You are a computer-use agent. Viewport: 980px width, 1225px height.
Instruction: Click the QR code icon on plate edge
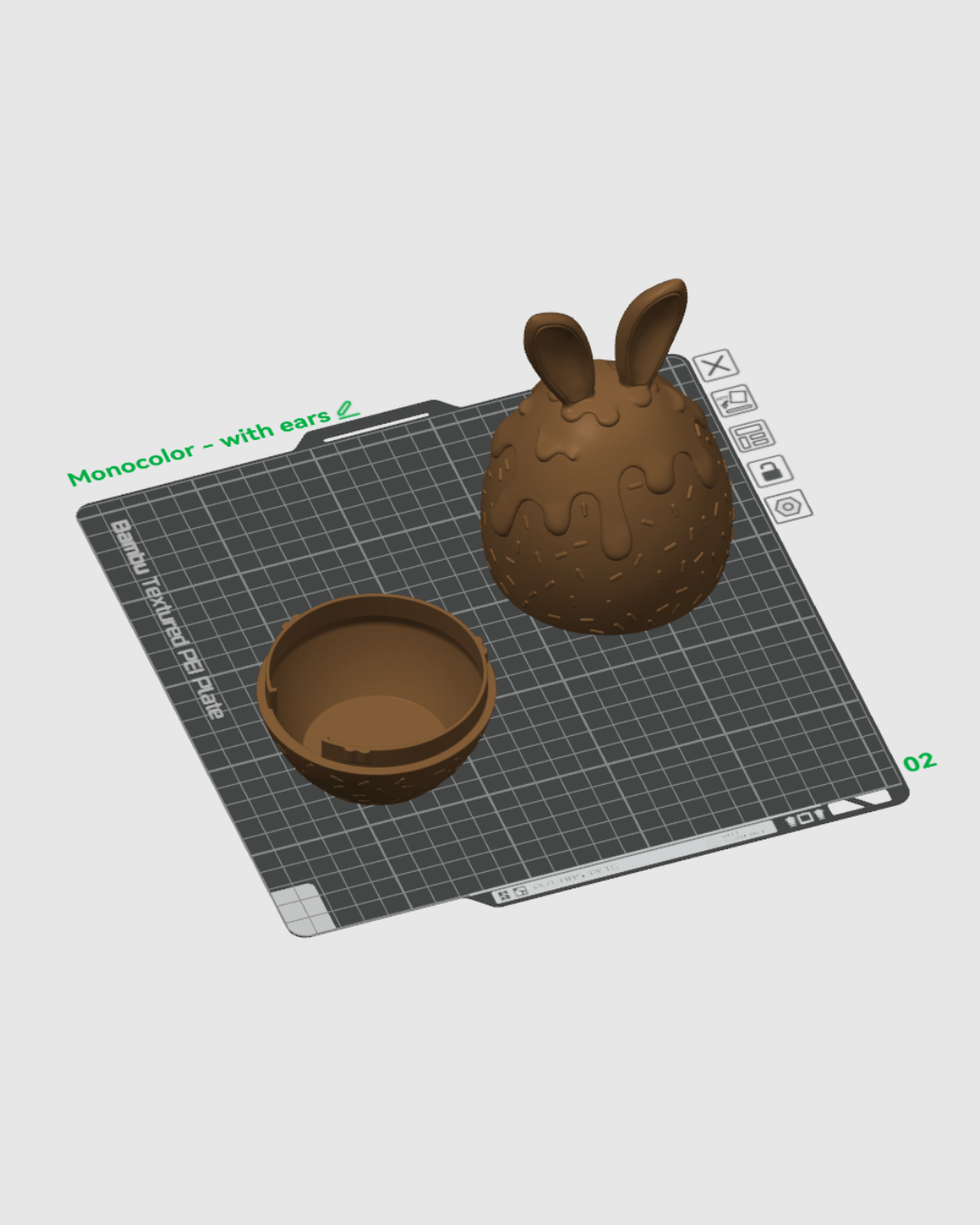coord(511,895)
